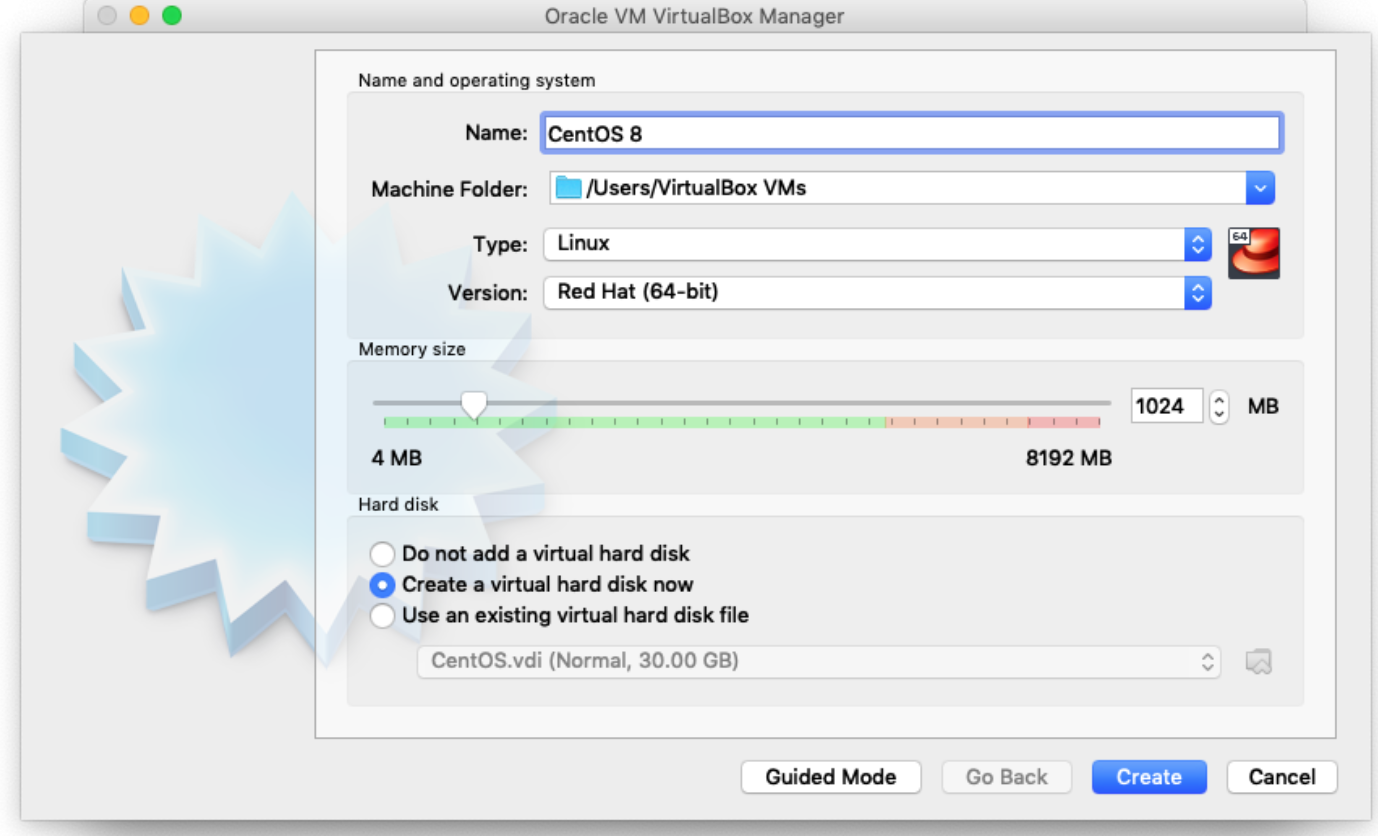This screenshot has height=836, width=1378.
Task: Click the memory size stepper arrows
Action: (x=1218, y=406)
